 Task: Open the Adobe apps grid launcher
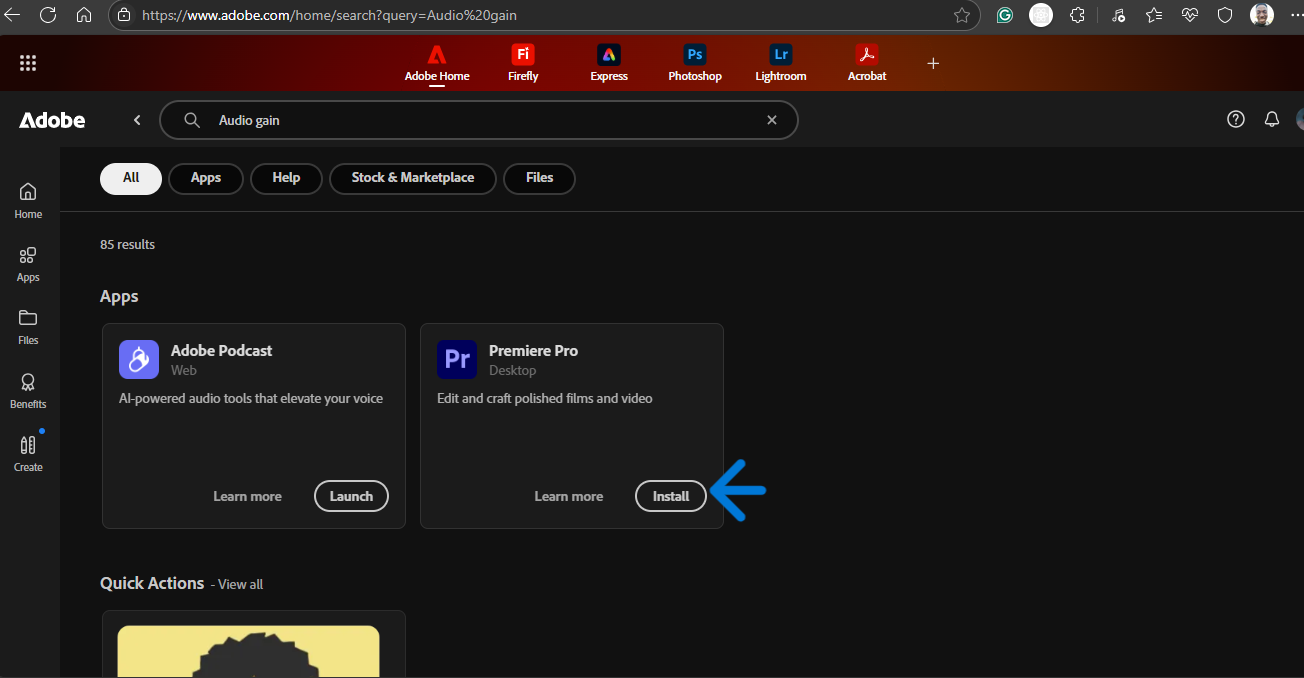click(28, 63)
